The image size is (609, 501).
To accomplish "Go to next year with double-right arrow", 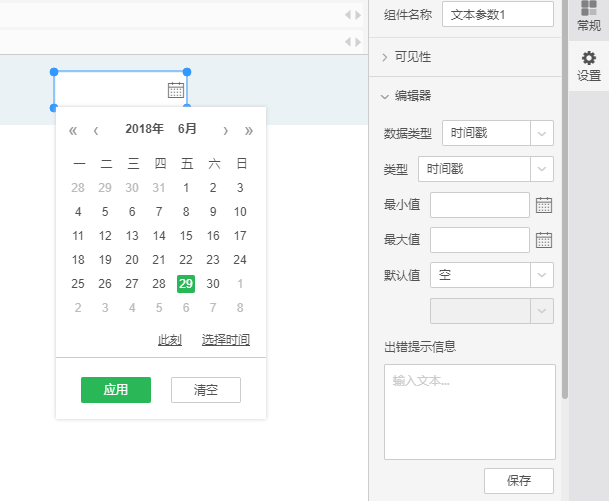I will (x=249, y=130).
